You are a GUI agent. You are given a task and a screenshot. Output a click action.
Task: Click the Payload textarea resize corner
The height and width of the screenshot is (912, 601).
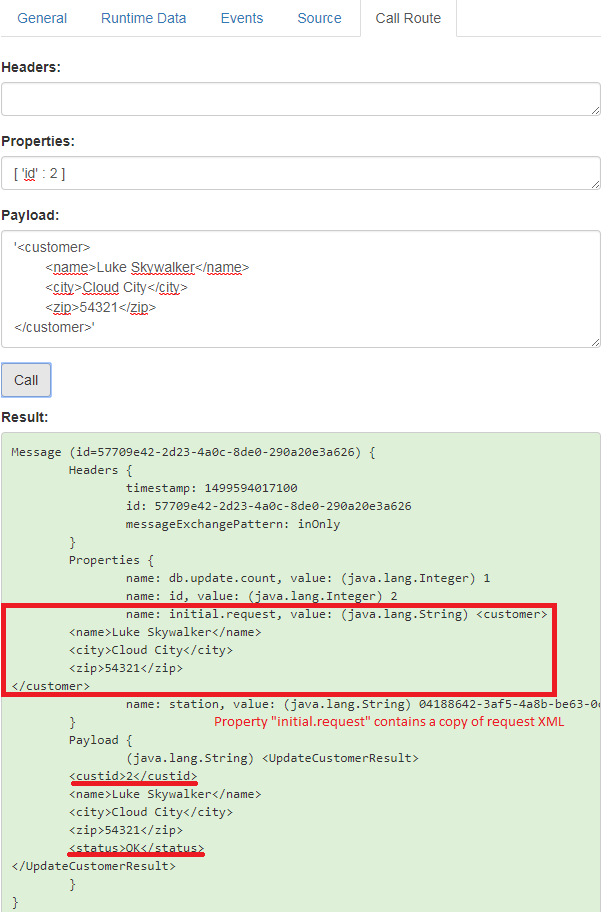pyautogui.click(x=595, y=342)
